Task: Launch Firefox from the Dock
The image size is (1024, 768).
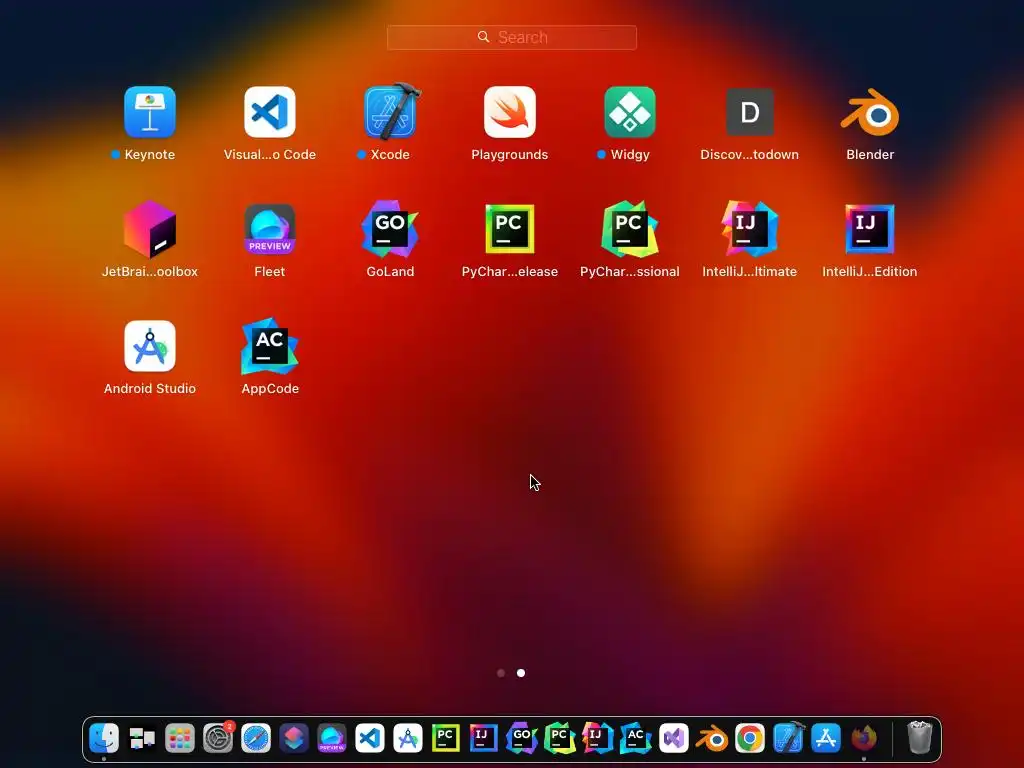Action: coord(863,739)
